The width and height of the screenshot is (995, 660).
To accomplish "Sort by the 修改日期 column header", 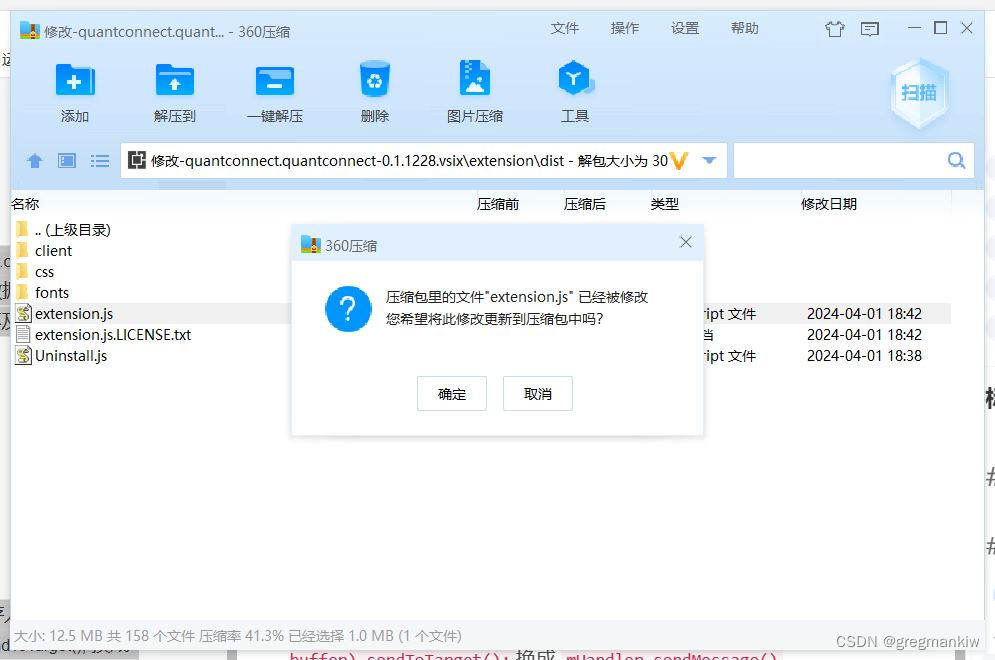I will (x=829, y=204).
